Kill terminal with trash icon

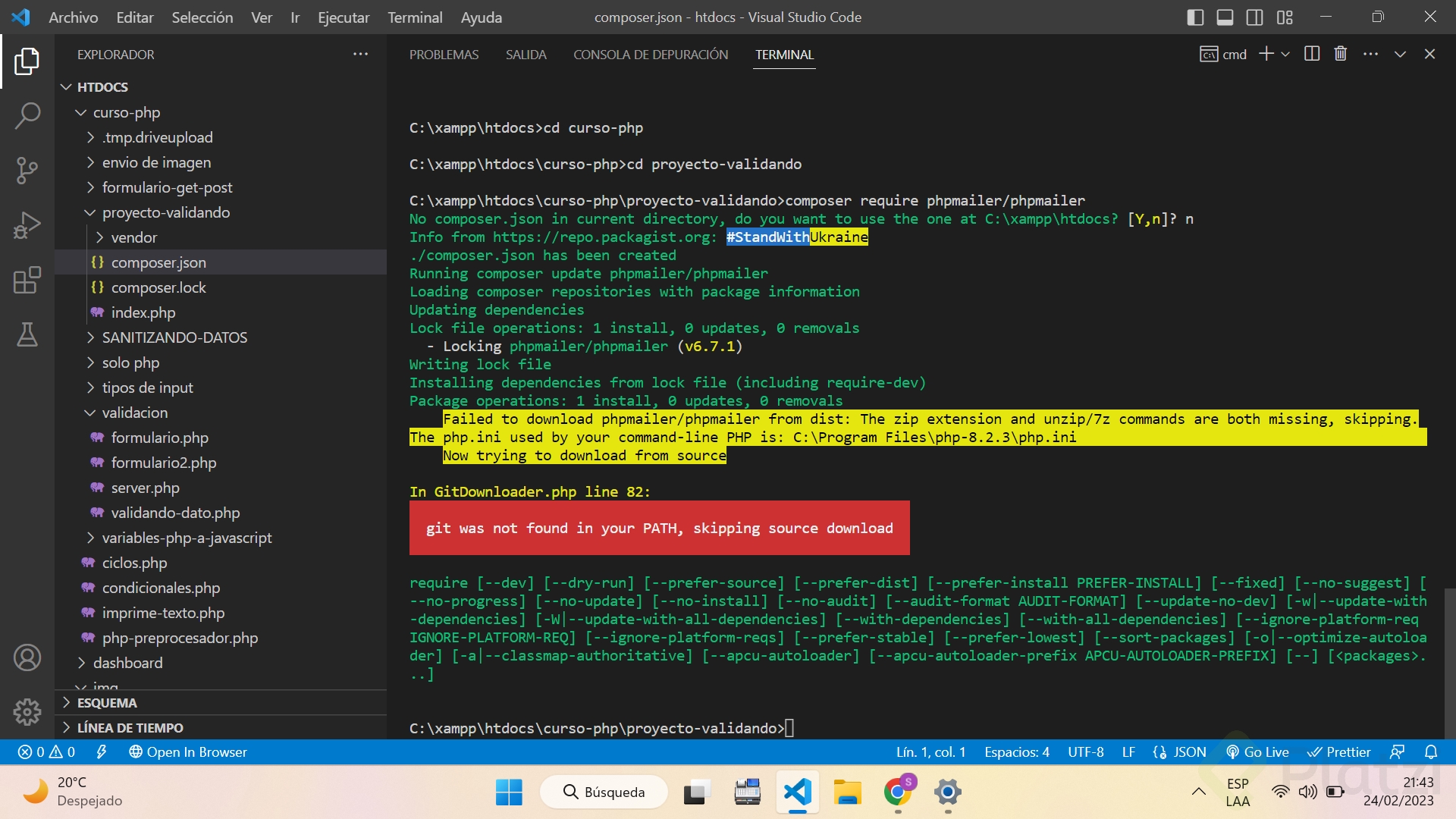click(1341, 54)
